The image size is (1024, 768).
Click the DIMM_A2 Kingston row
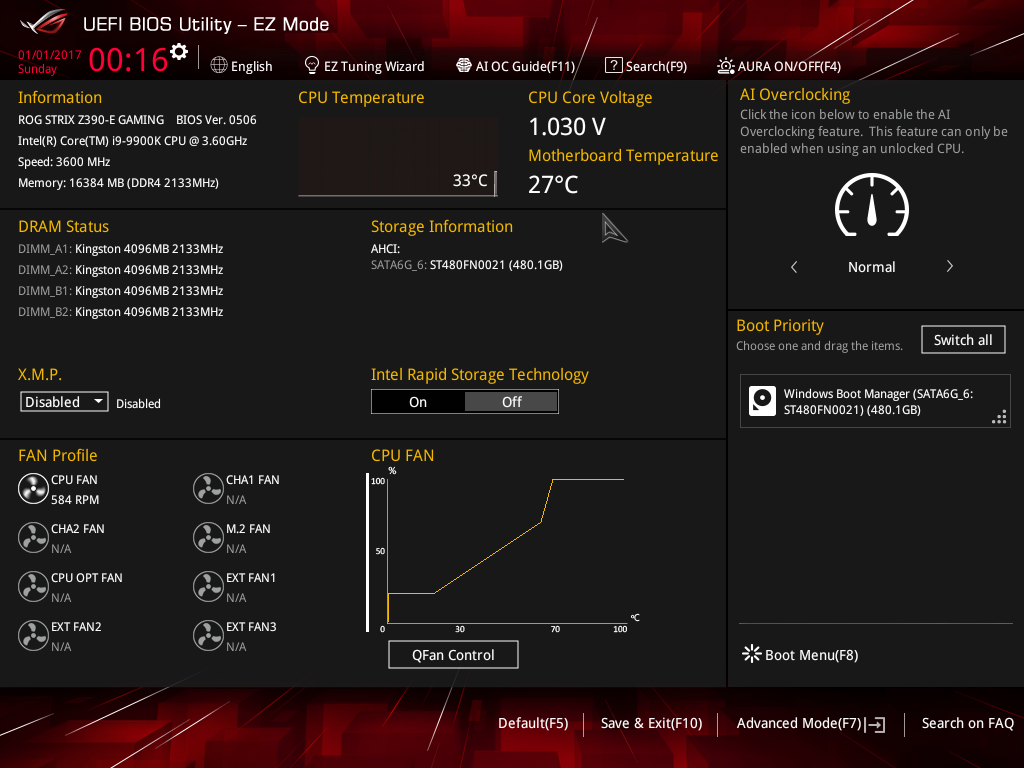[x=121, y=269]
